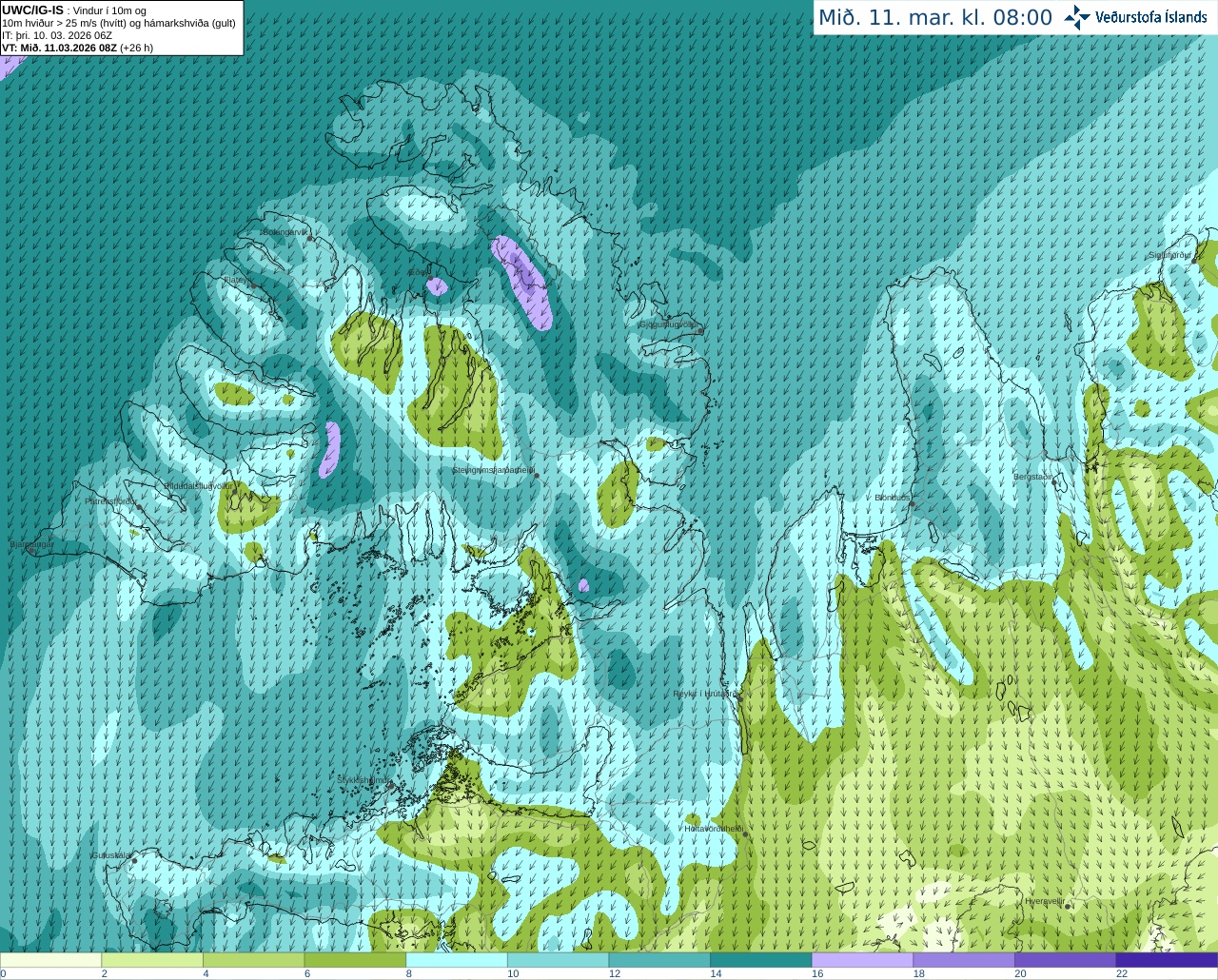Click the Blönduós station label

(893, 498)
